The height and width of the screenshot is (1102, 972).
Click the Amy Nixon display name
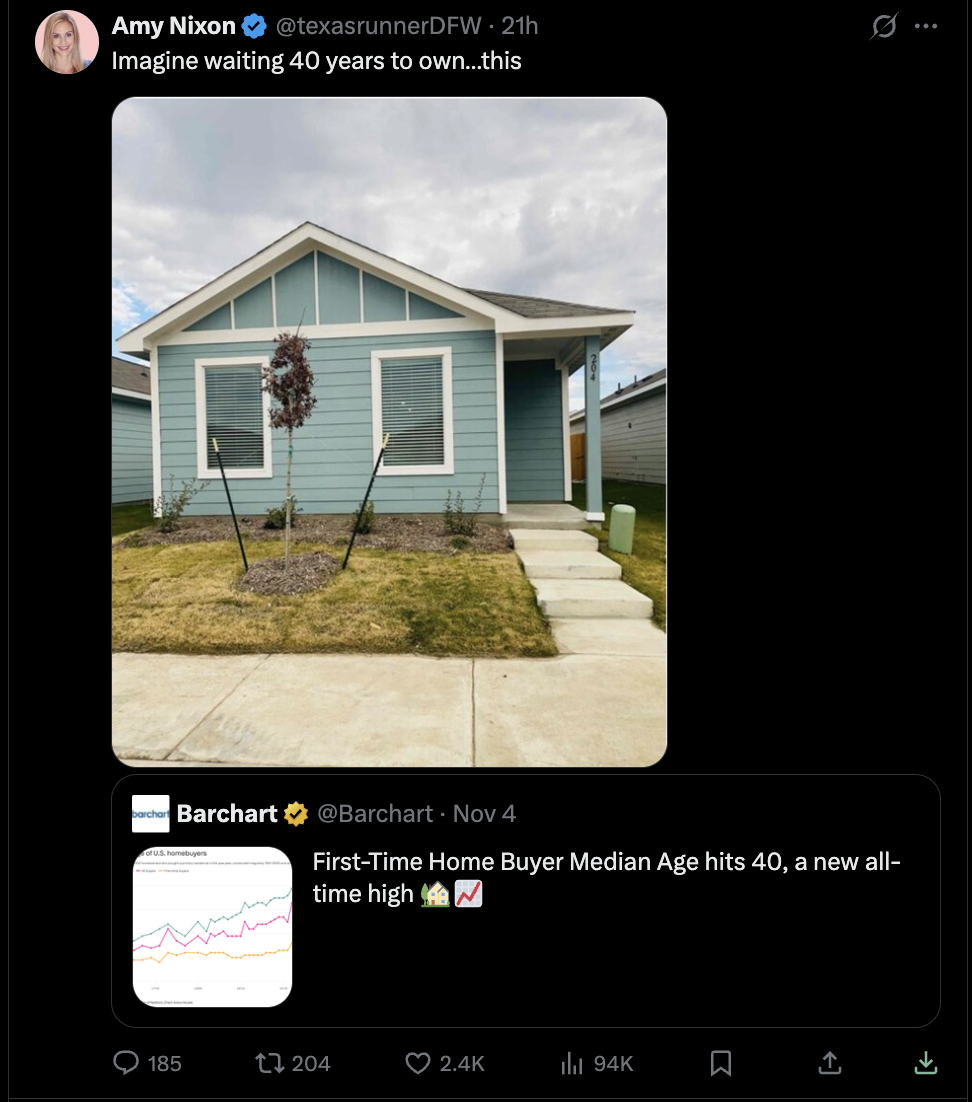point(174,26)
